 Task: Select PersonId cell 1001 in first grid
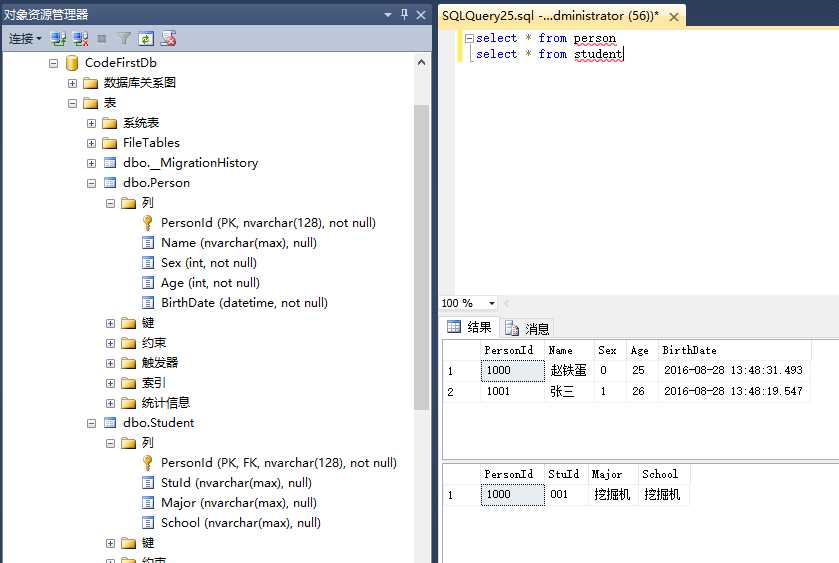(x=513, y=391)
